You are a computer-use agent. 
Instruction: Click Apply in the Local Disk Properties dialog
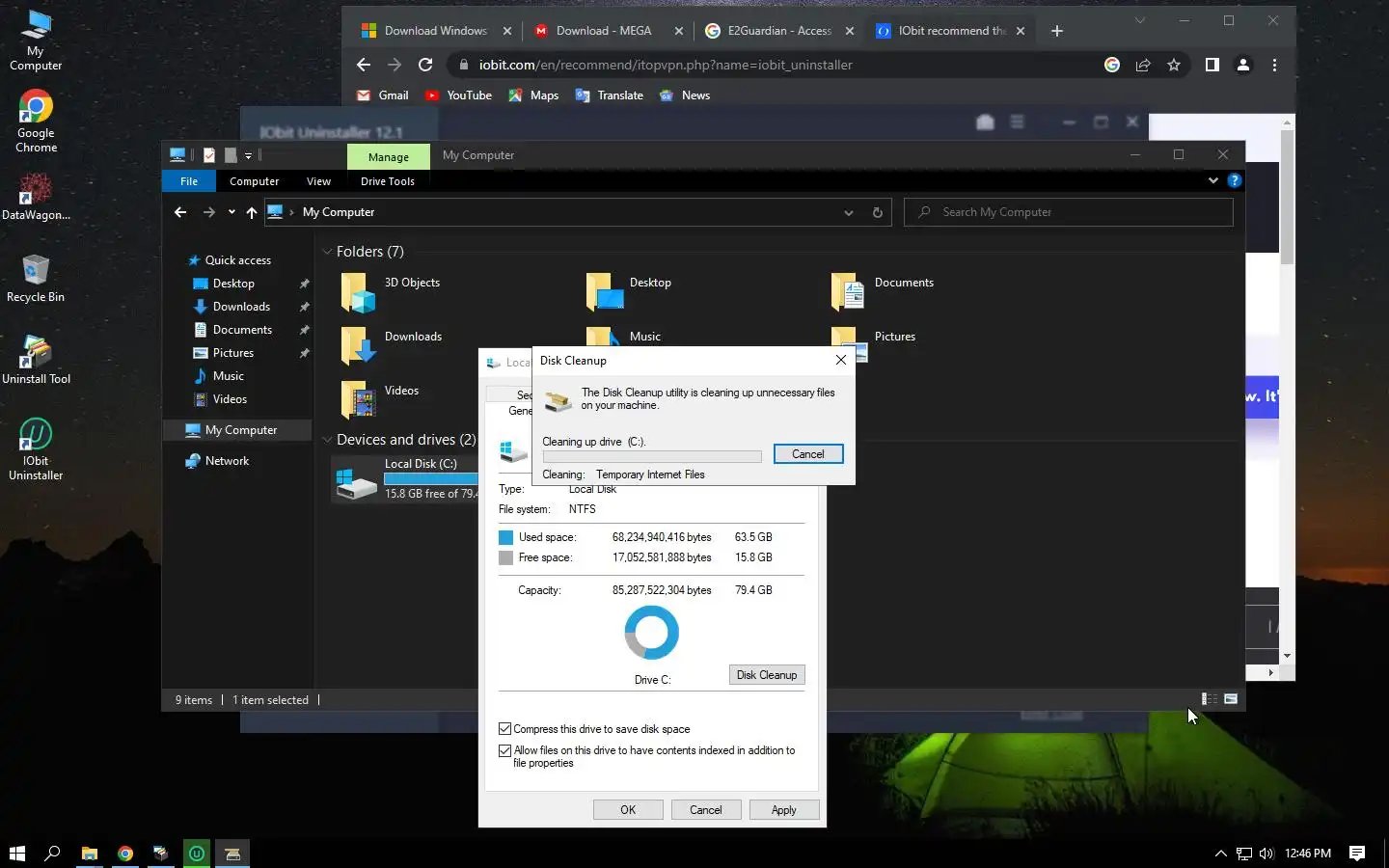[784, 810]
